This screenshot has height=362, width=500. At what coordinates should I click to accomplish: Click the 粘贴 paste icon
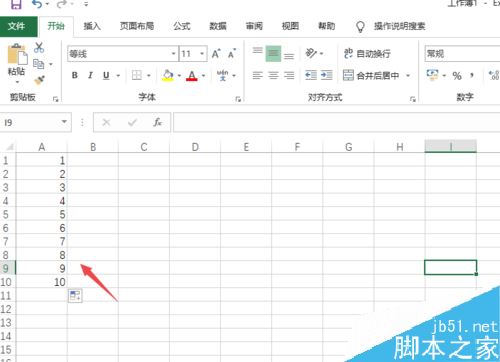(x=17, y=54)
